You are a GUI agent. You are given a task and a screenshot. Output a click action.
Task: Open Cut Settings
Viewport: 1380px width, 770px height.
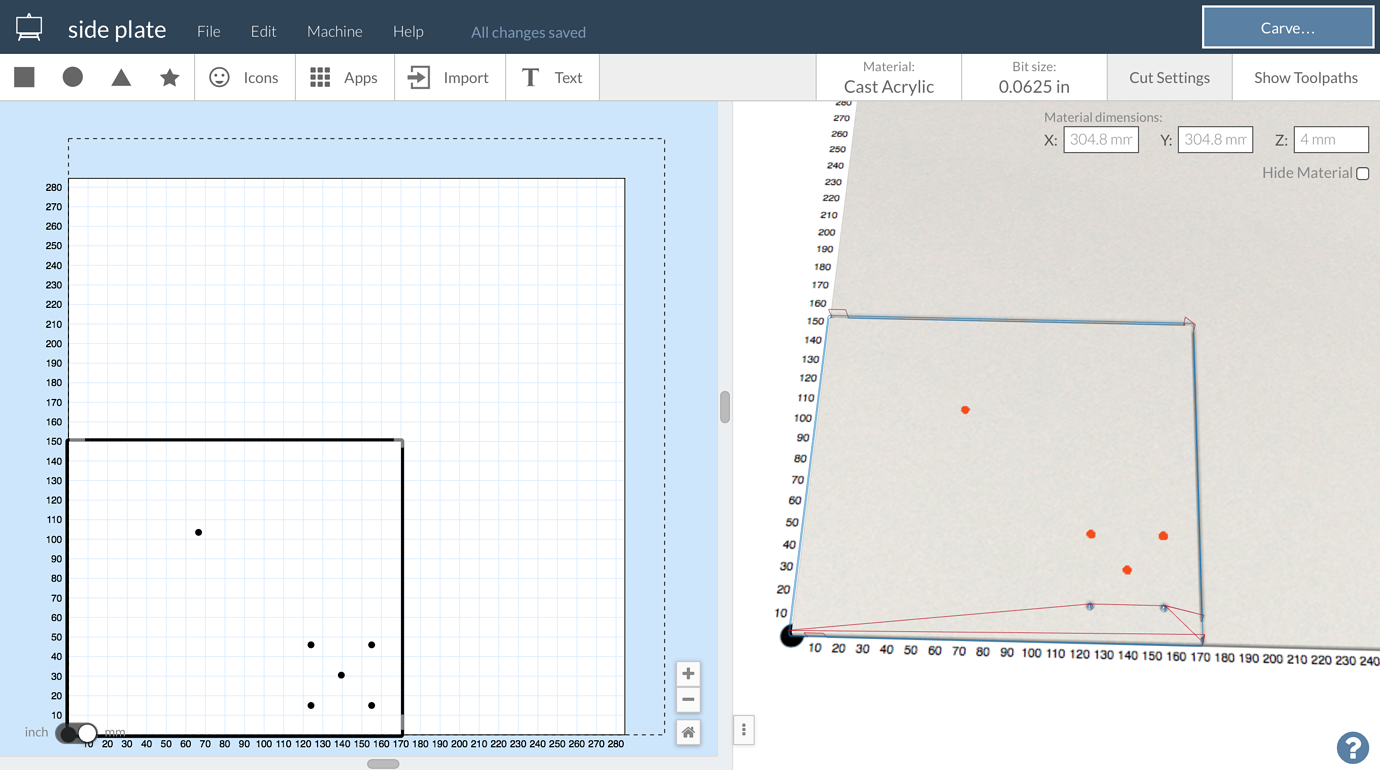pyautogui.click(x=1169, y=77)
